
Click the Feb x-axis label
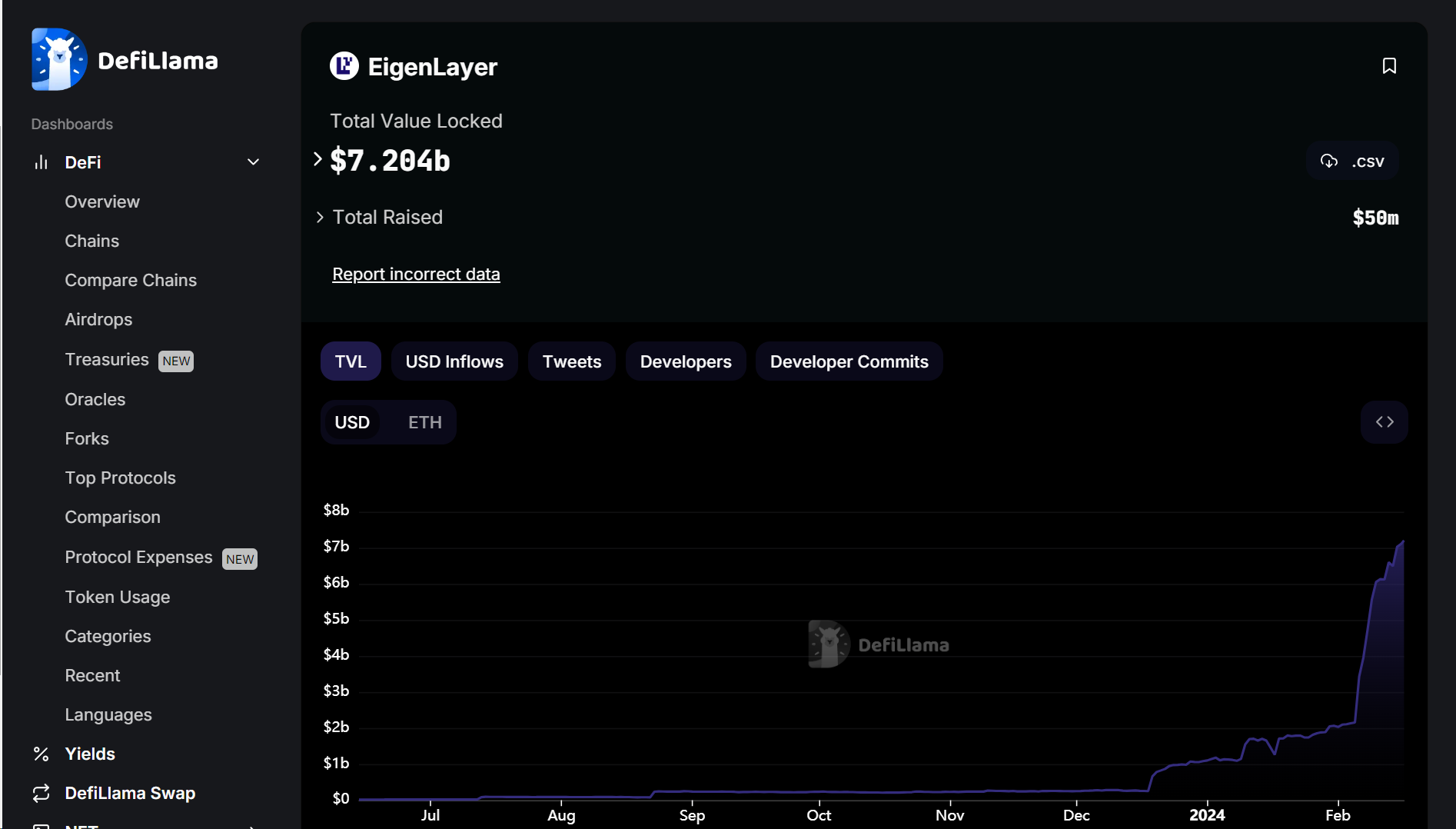pyautogui.click(x=1338, y=816)
